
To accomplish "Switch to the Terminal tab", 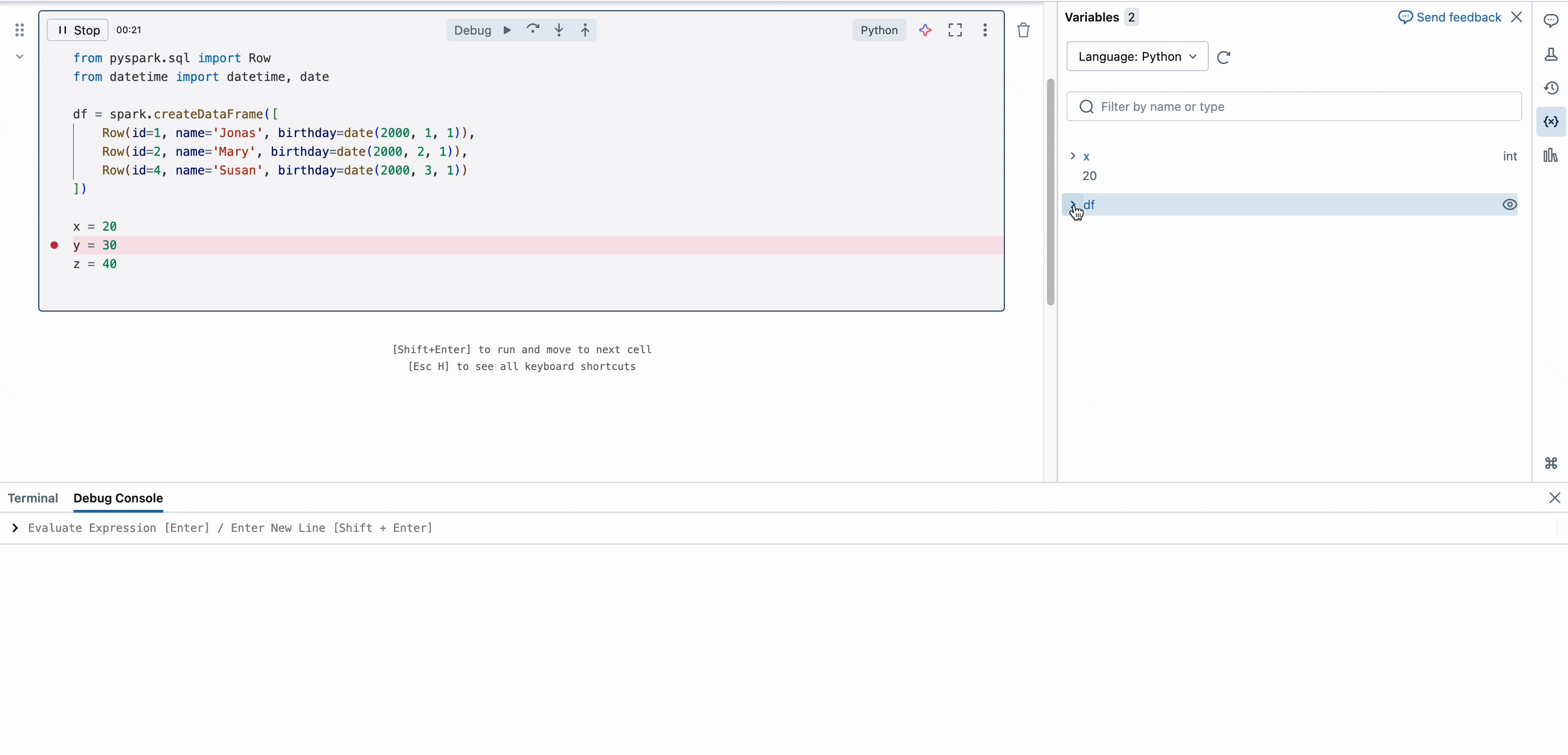I will click(33, 498).
